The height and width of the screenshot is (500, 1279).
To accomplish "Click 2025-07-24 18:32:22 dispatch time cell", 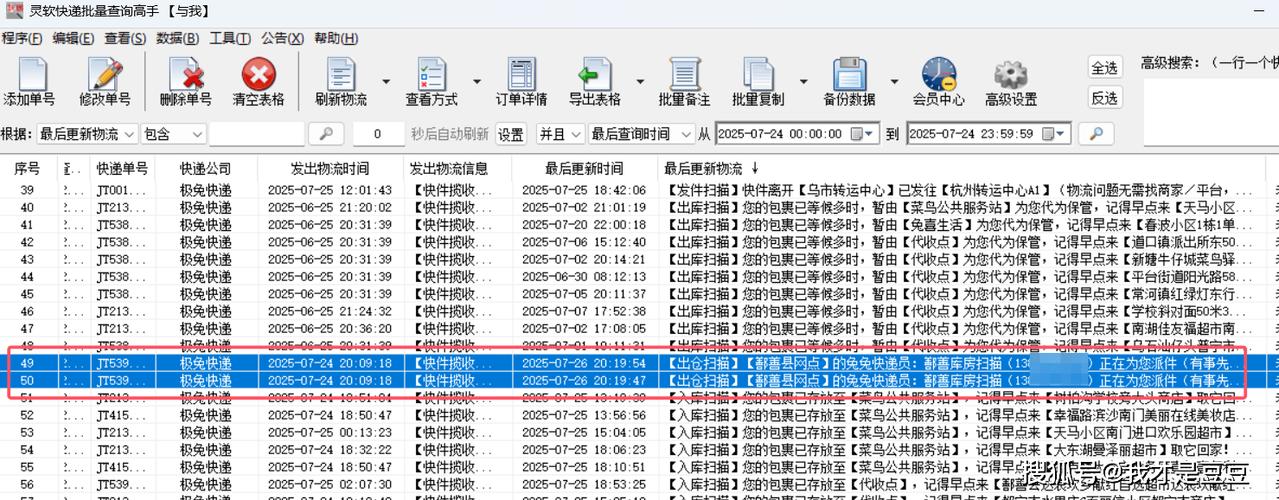I will point(330,450).
